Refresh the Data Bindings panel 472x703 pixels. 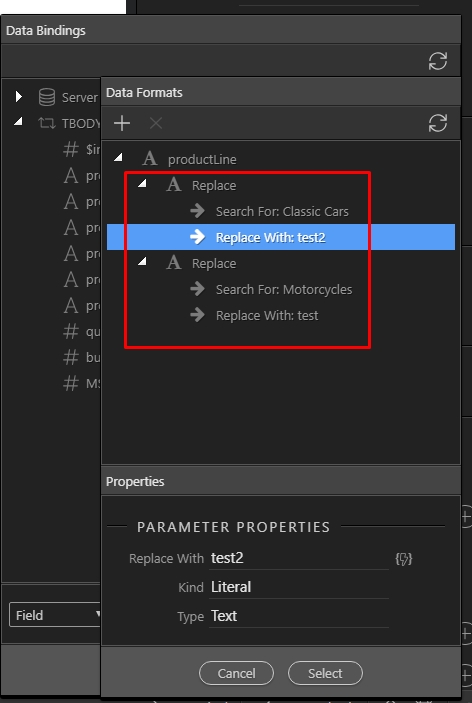pyautogui.click(x=437, y=61)
